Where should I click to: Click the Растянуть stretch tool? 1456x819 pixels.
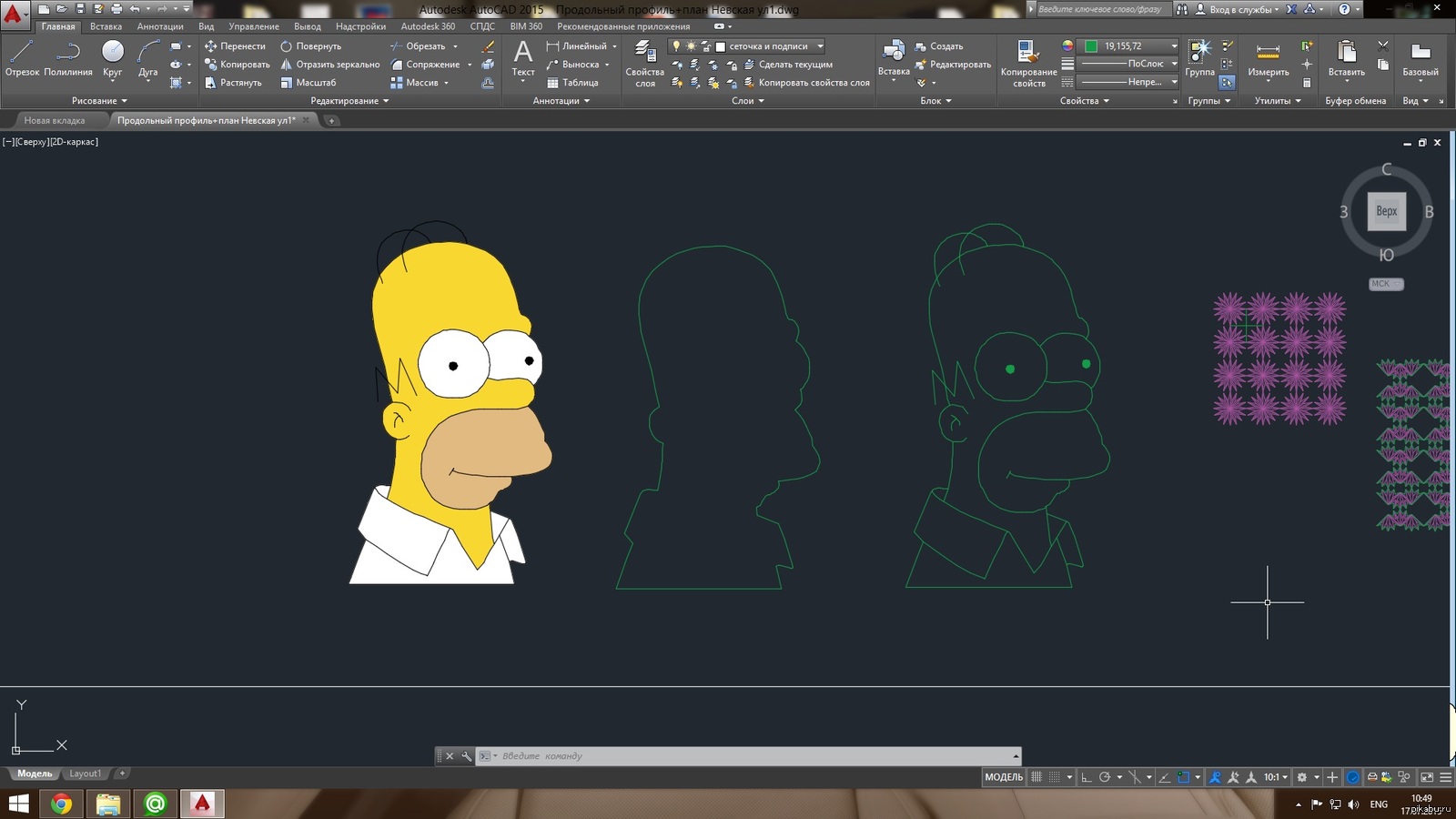tap(233, 83)
